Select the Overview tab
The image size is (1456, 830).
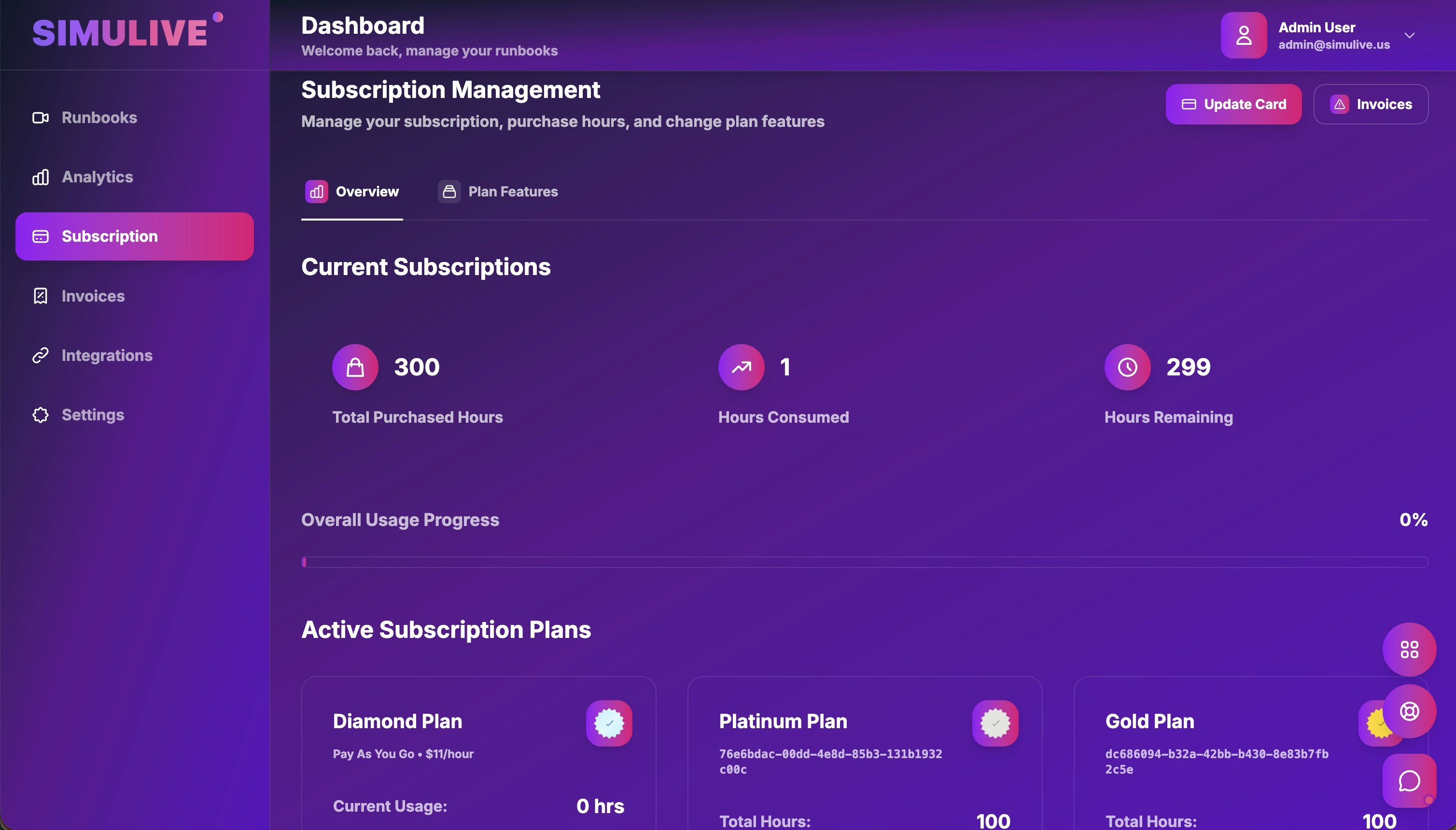tap(352, 192)
